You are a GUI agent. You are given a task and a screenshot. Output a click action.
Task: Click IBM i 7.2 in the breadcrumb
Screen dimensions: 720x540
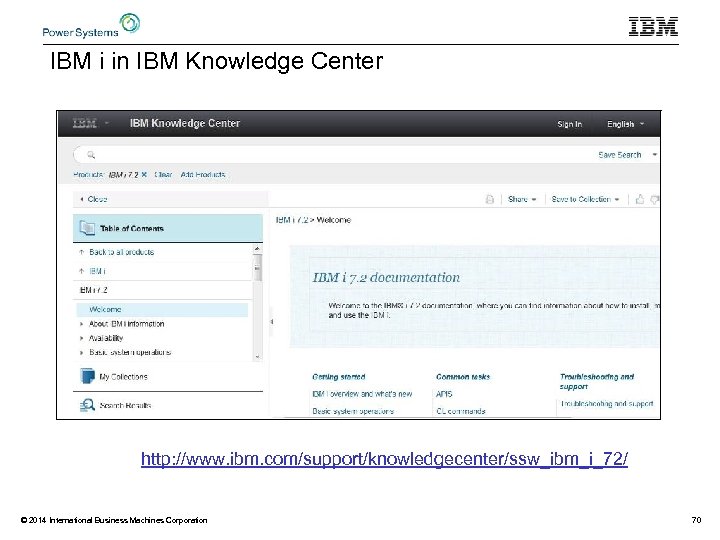click(292, 220)
